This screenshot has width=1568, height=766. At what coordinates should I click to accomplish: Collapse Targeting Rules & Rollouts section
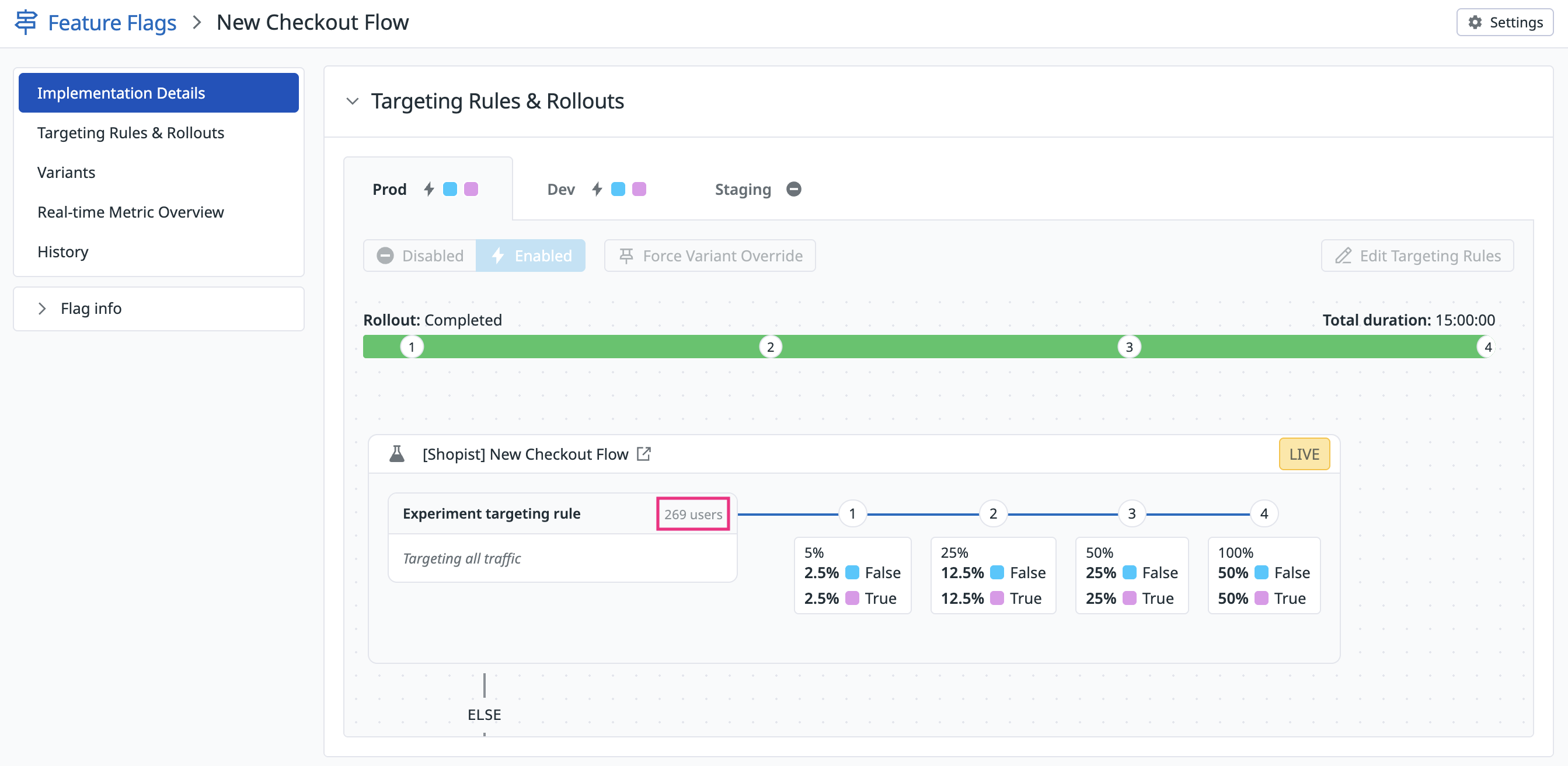[x=352, y=101]
